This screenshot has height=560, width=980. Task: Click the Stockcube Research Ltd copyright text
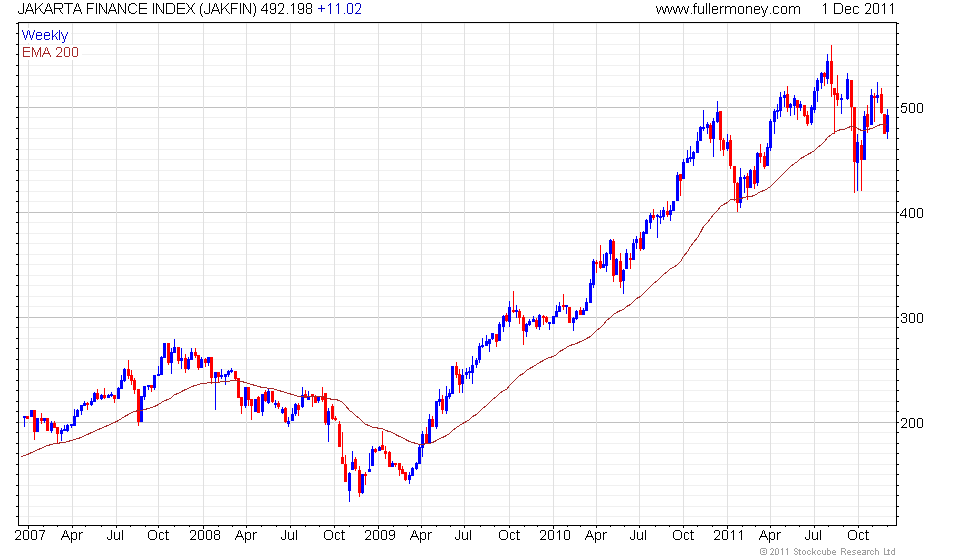pos(828,552)
